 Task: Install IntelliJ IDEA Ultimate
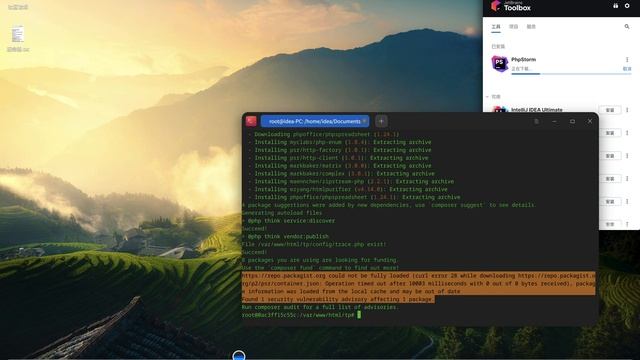tap(610, 110)
